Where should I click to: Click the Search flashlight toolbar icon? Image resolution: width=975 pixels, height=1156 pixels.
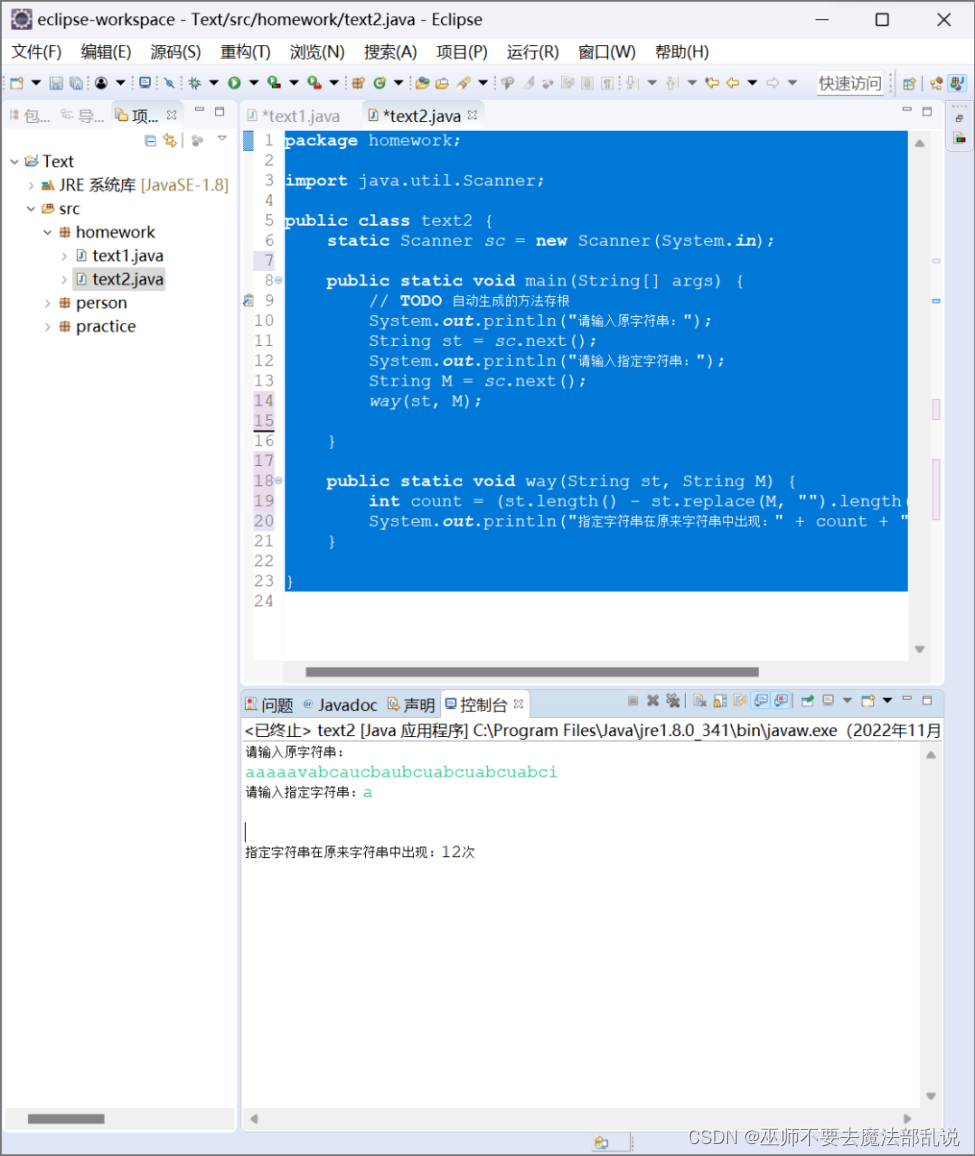[x=463, y=83]
